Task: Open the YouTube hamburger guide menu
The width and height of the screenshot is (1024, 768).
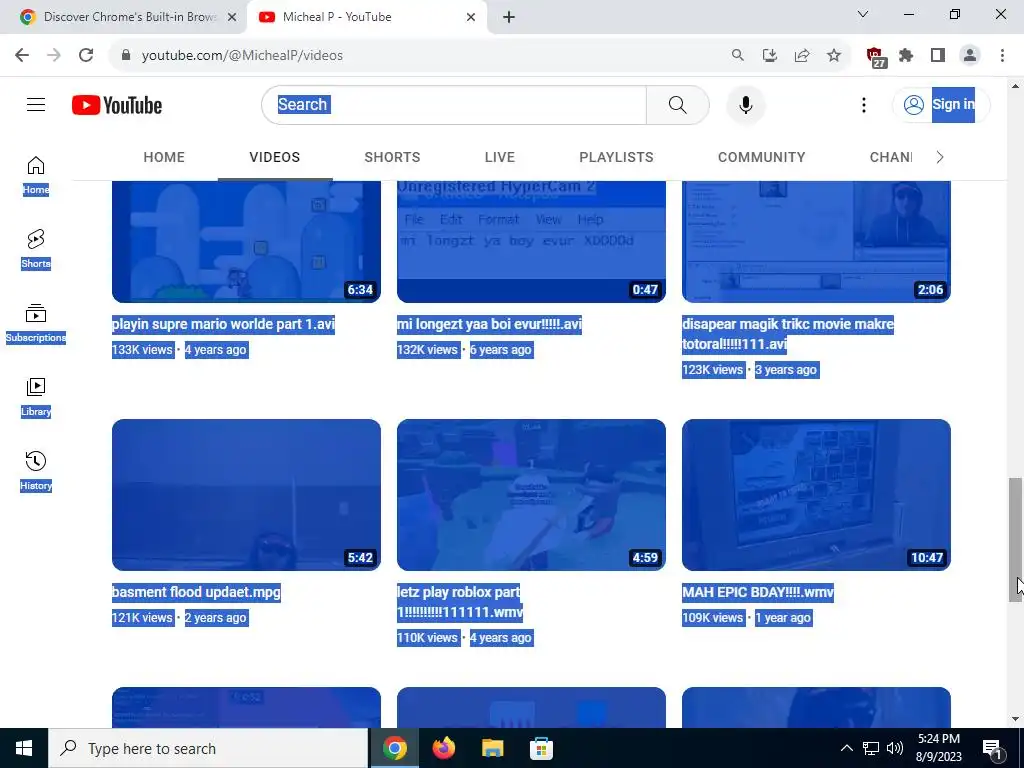Action: click(x=36, y=104)
